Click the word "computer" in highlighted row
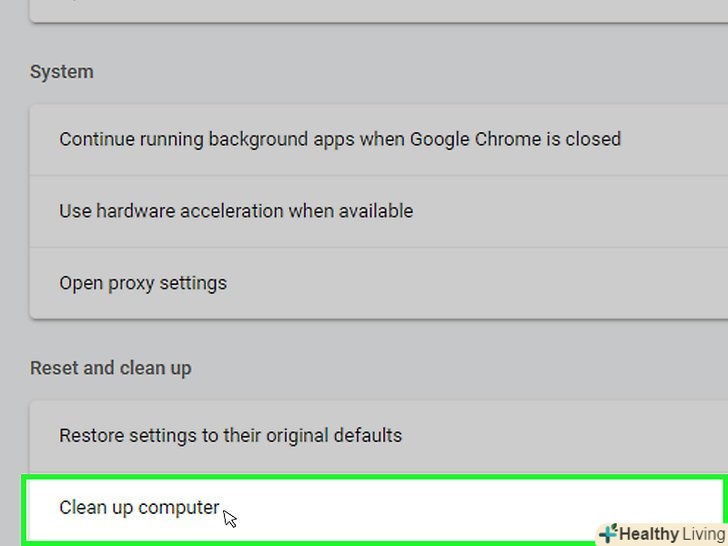The width and height of the screenshot is (728, 546). [179, 508]
